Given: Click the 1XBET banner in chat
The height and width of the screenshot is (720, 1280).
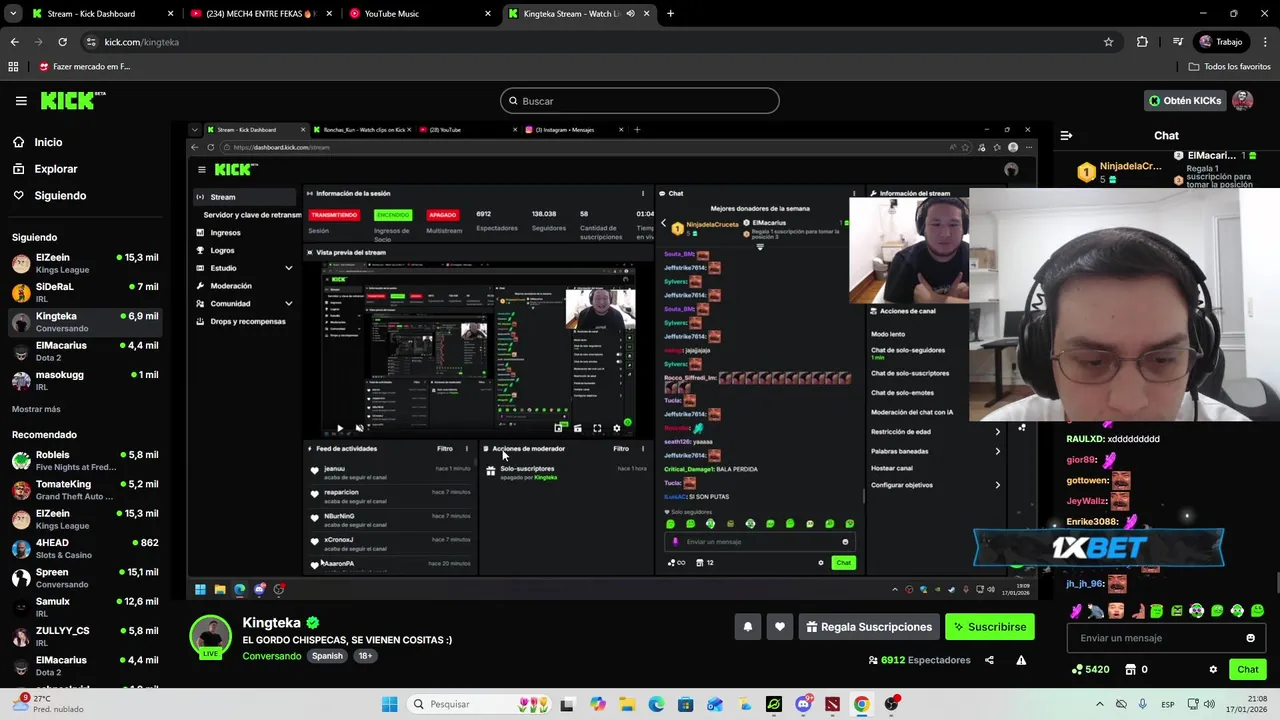Looking at the screenshot, I should 1098,548.
